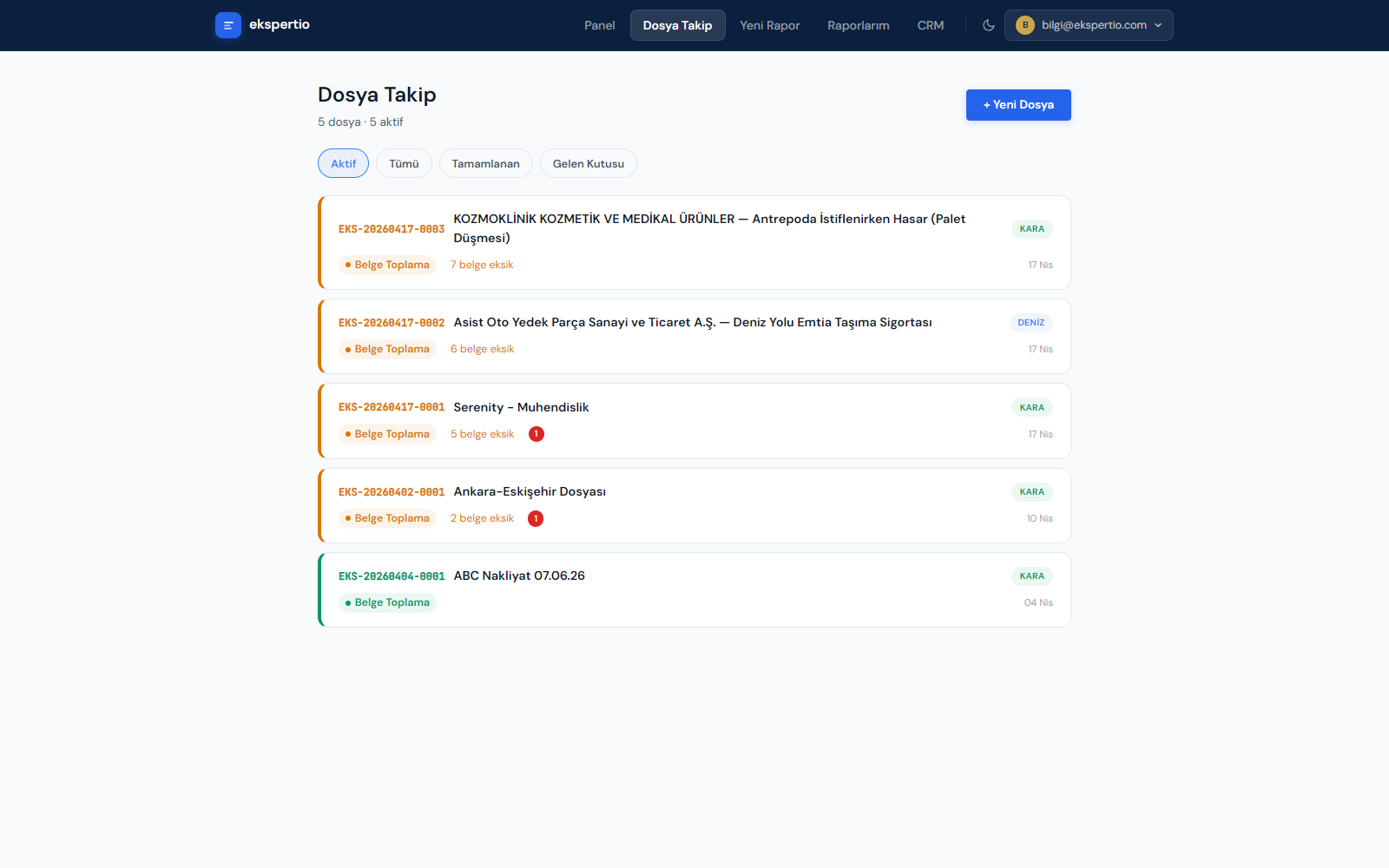The height and width of the screenshot is (868, 1389).
Task: Click file number EKS-20260402-0001
Action: pos(392,492)
